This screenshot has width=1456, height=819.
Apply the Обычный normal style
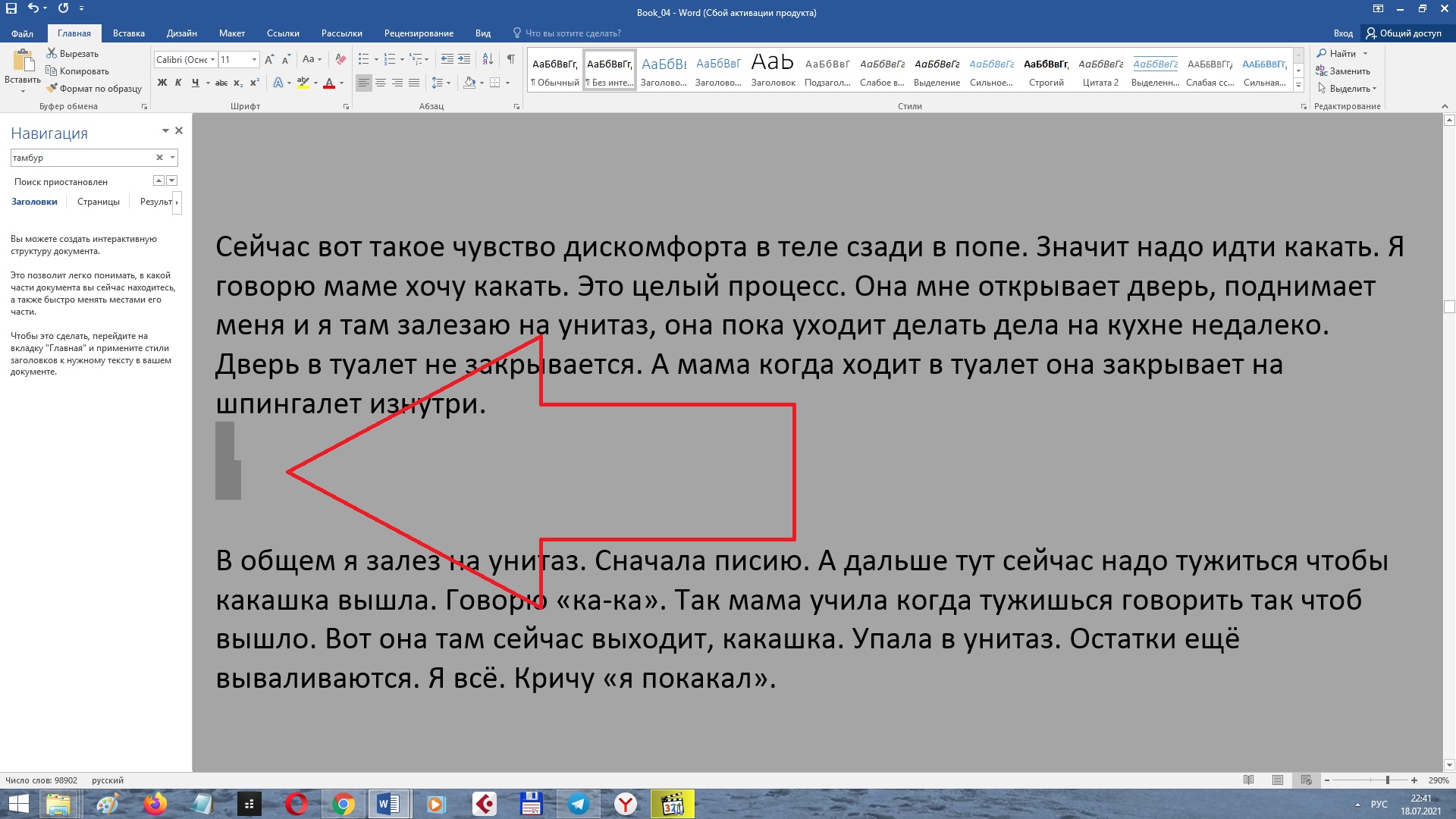point(555,68)
